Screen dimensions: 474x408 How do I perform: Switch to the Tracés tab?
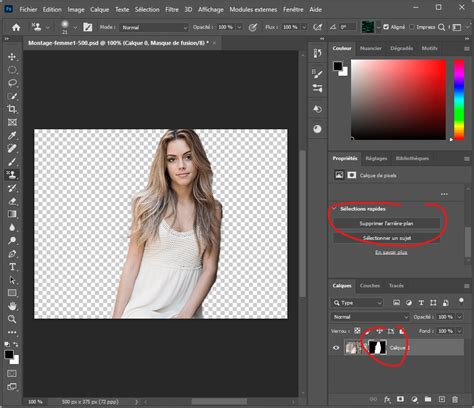click(x=396, y=285)
